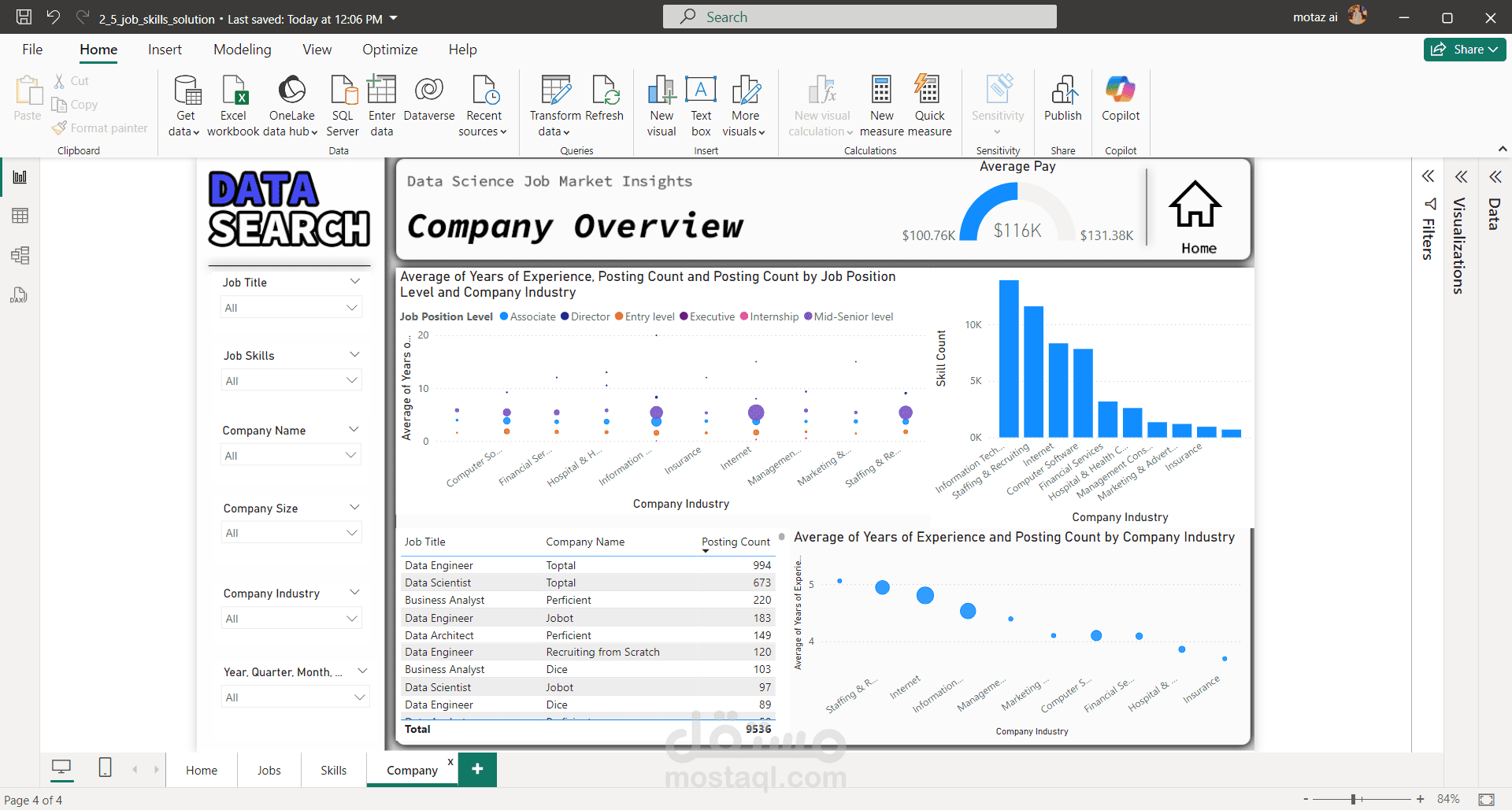Expand the Data pane
Image resolution: width=1512 pixels, height=810 pixels.
click(x=1495, y=176)
